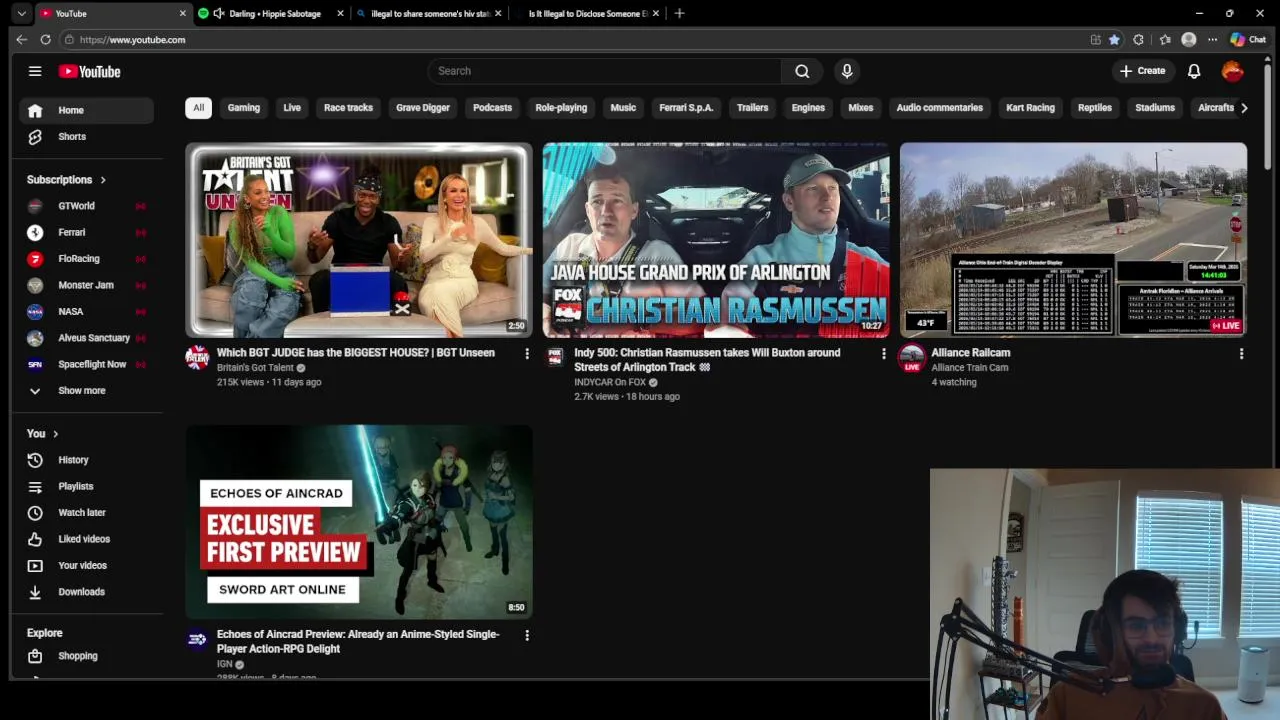Viewport: 1280px width, 720px height.
Task: Open Liked videos in the sidebar
Action: pos(86,539)
